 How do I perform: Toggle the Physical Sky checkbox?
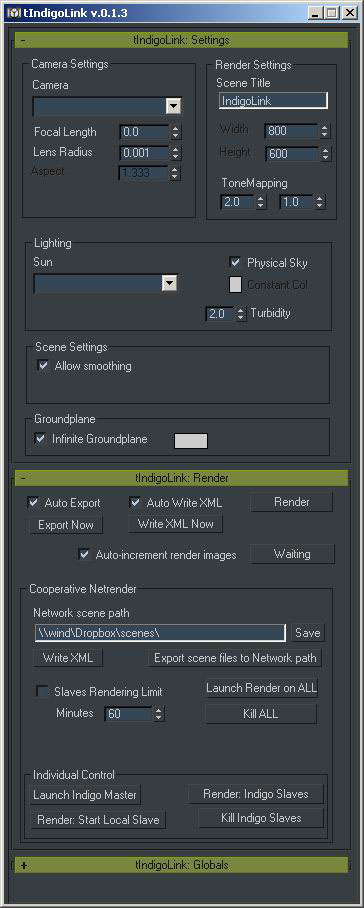(235, 262)
